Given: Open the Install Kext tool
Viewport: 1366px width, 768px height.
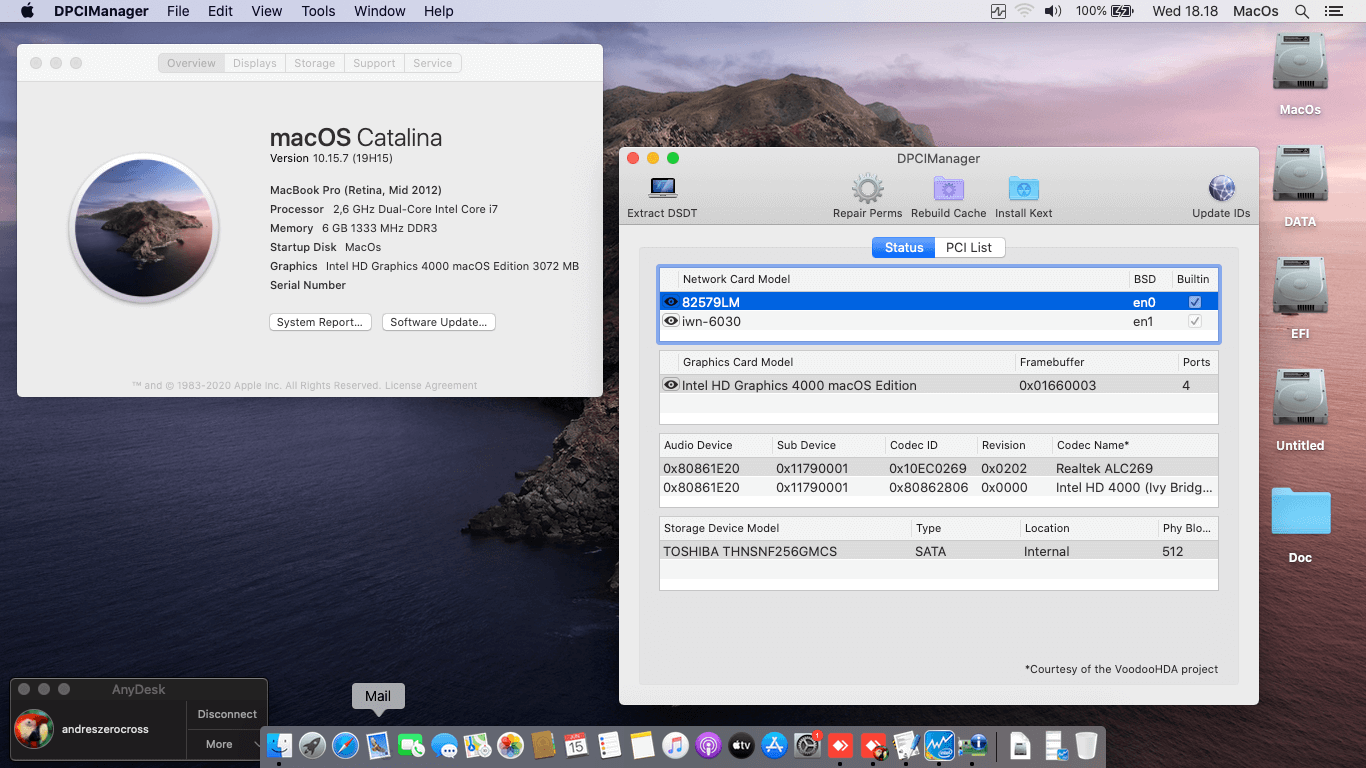Looking at the screenshot, I should coord(1023,189).
